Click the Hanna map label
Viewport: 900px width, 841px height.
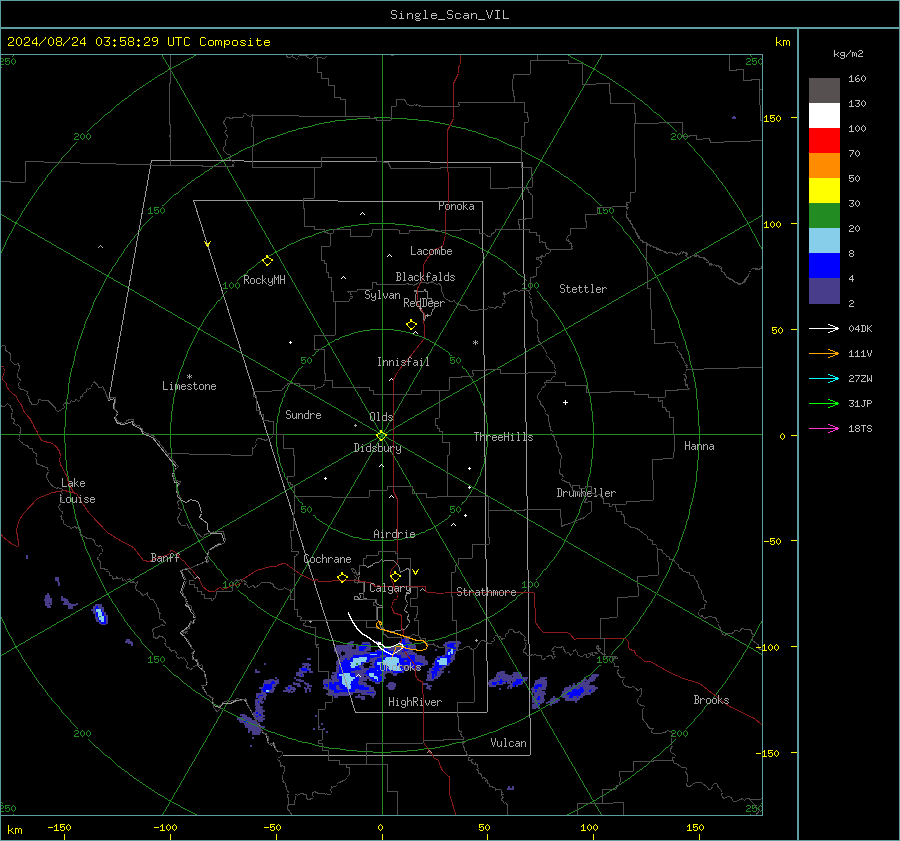pyautogui.click(x=699, y=446)
